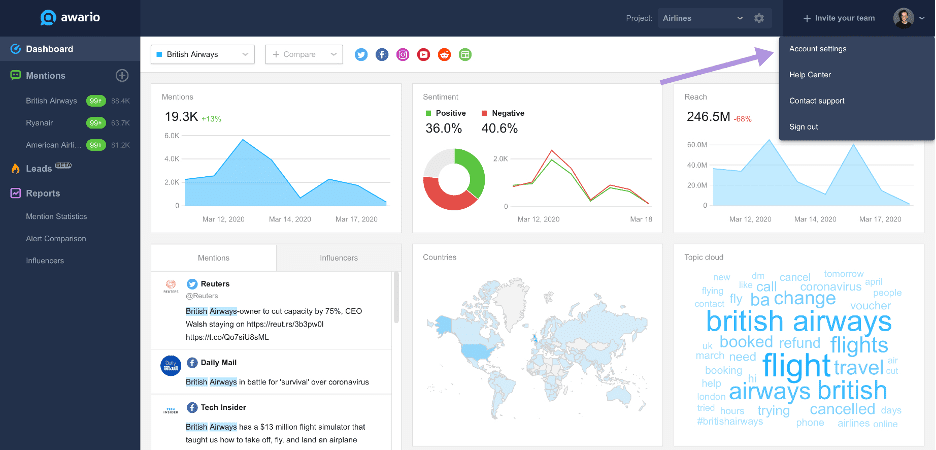Viewport: 936px width, 450px height.
Task: Select '#britishairways' in topic cloud
Action: [730, 421]
